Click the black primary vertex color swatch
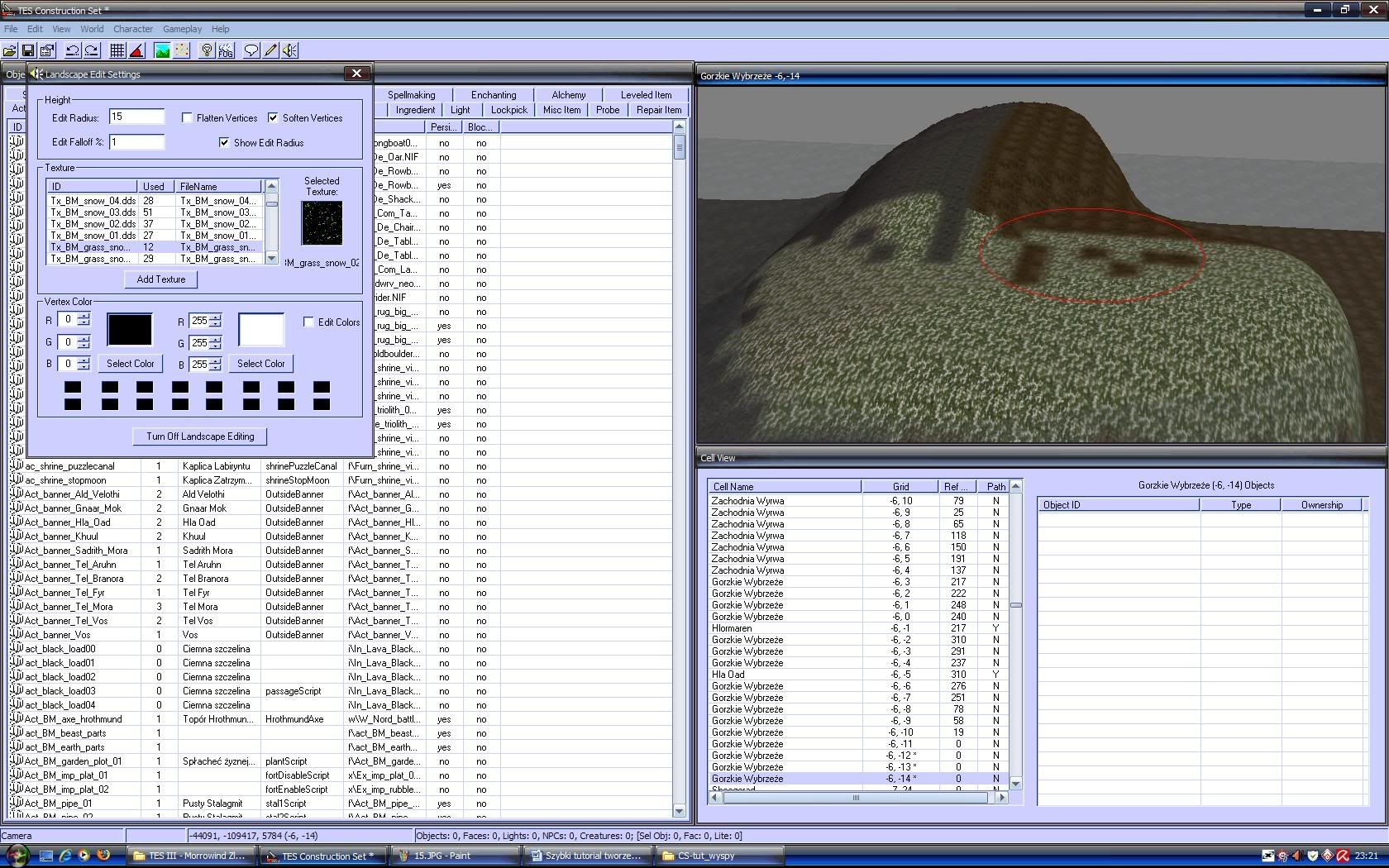This screenshot has height=868, width=1389. click(130, 329)
